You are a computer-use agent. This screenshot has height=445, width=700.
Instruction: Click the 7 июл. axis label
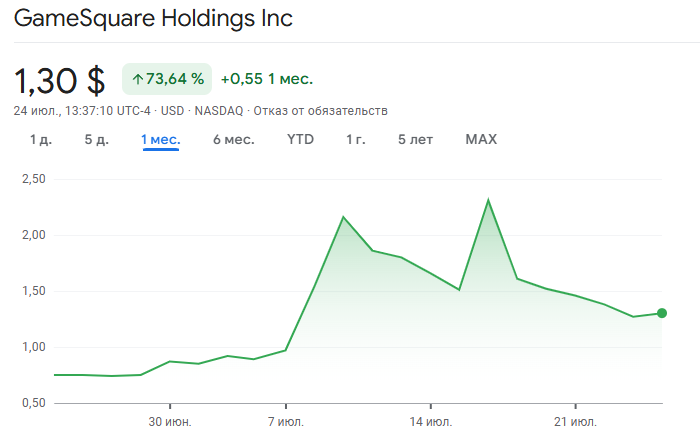pyautogui.click(x=286, y=422)
